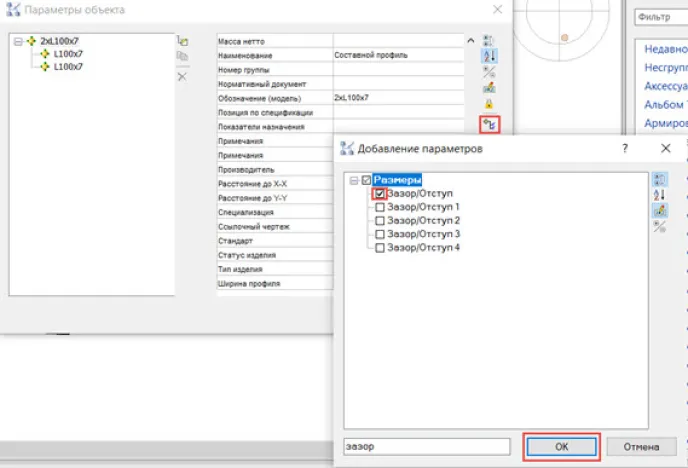Toggle the Размеры group checkbox
The height and width of the screenshot is (468, 688).
(366, 180)
